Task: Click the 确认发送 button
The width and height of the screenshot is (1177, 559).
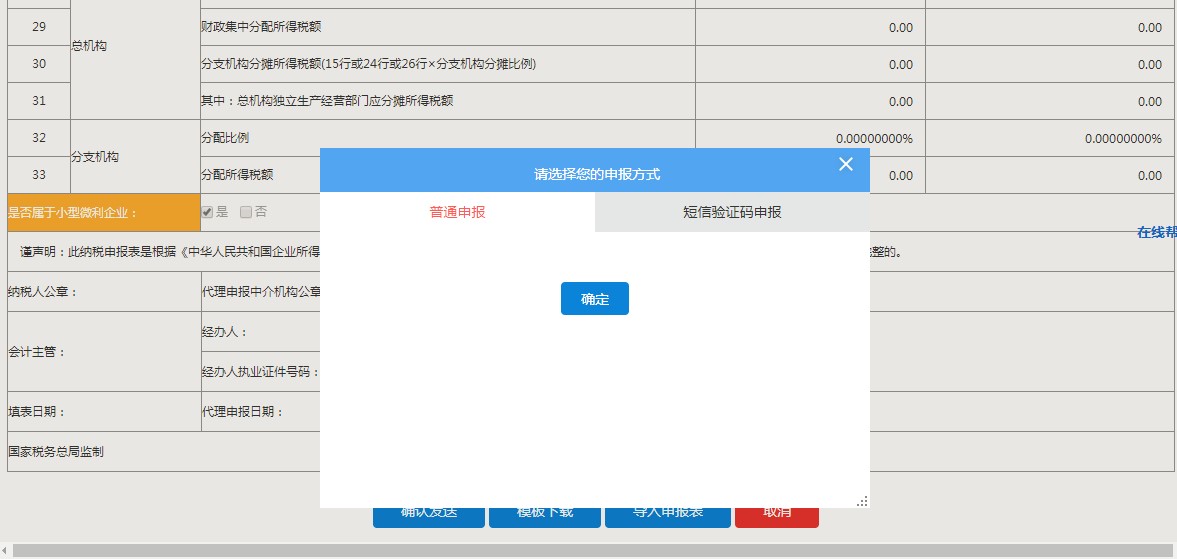Action: [429, 516]
